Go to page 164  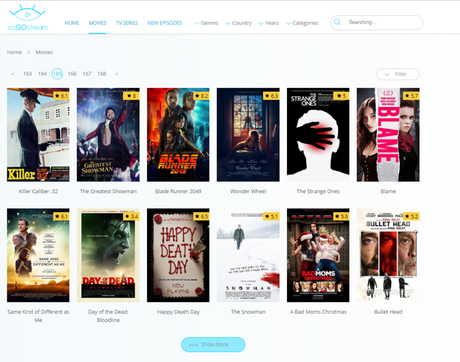(x=42, y=74)
